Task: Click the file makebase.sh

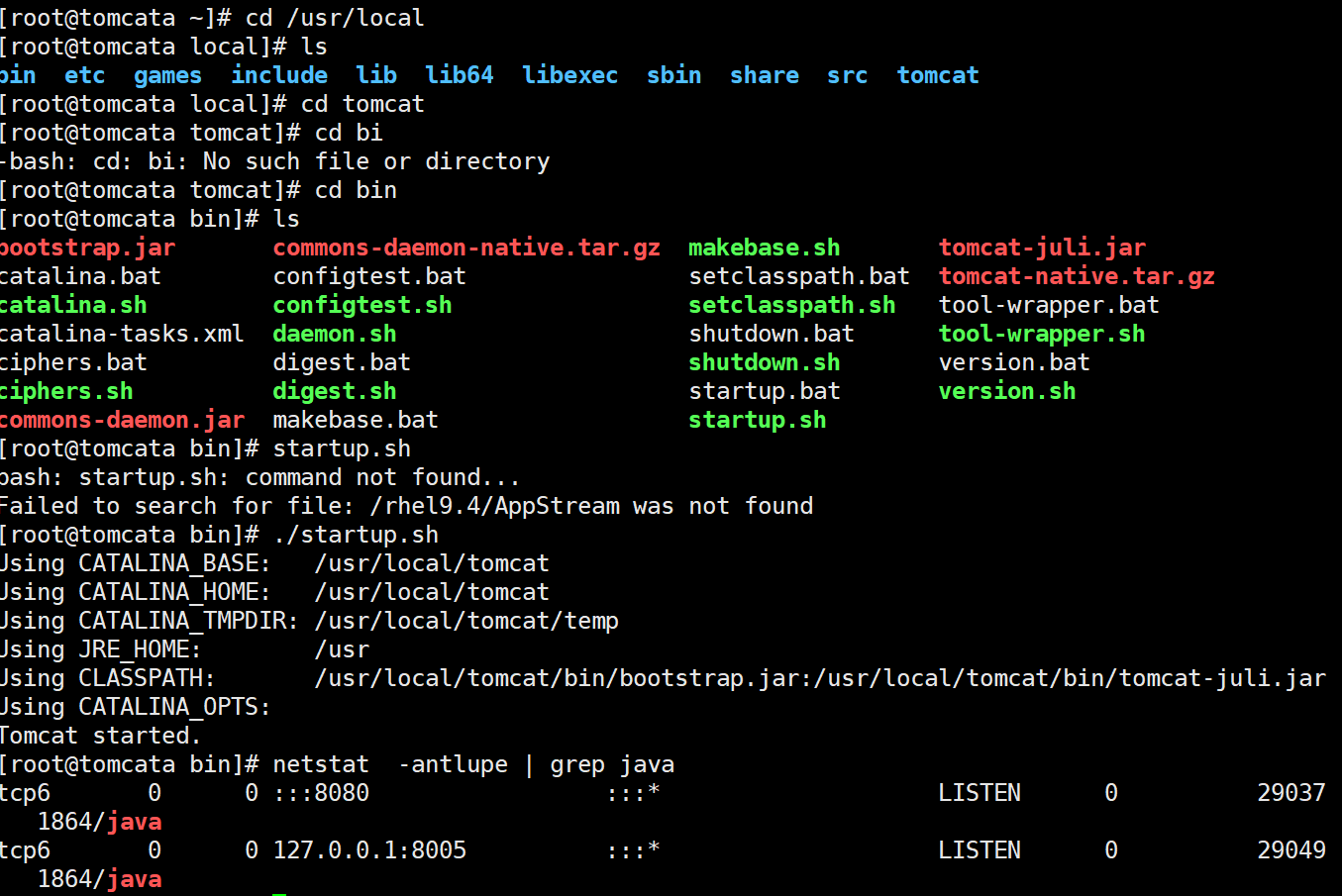Action: point(765,248)
